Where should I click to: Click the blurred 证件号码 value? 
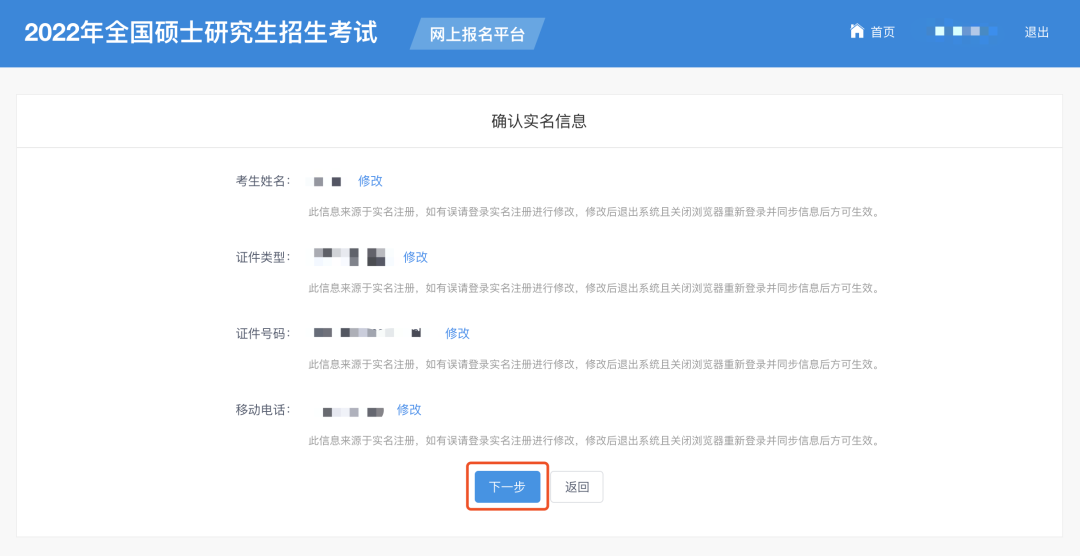coord(367,333)
